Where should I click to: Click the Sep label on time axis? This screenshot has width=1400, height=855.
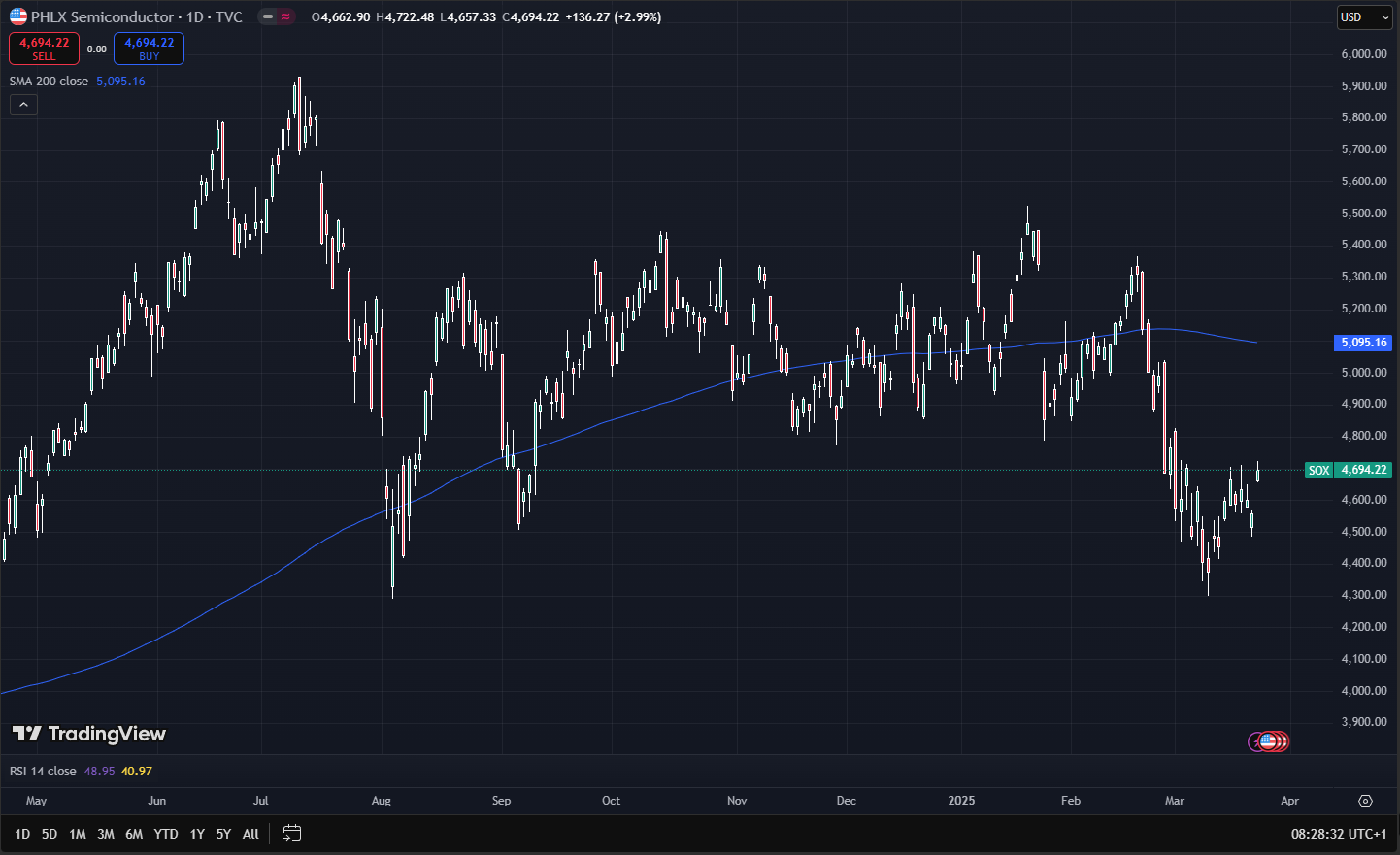coord(501,801)
